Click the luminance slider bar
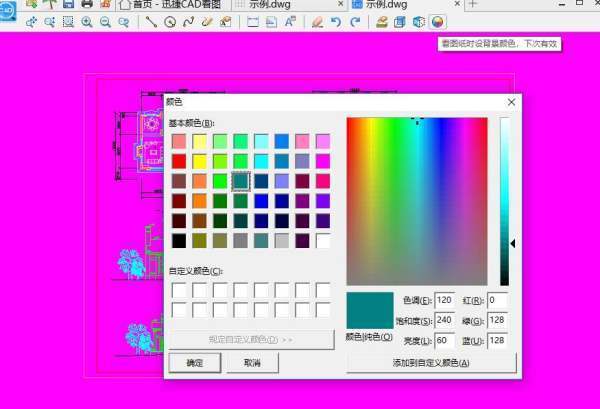This screenshot has height=409, width=600. click(505, 202)
